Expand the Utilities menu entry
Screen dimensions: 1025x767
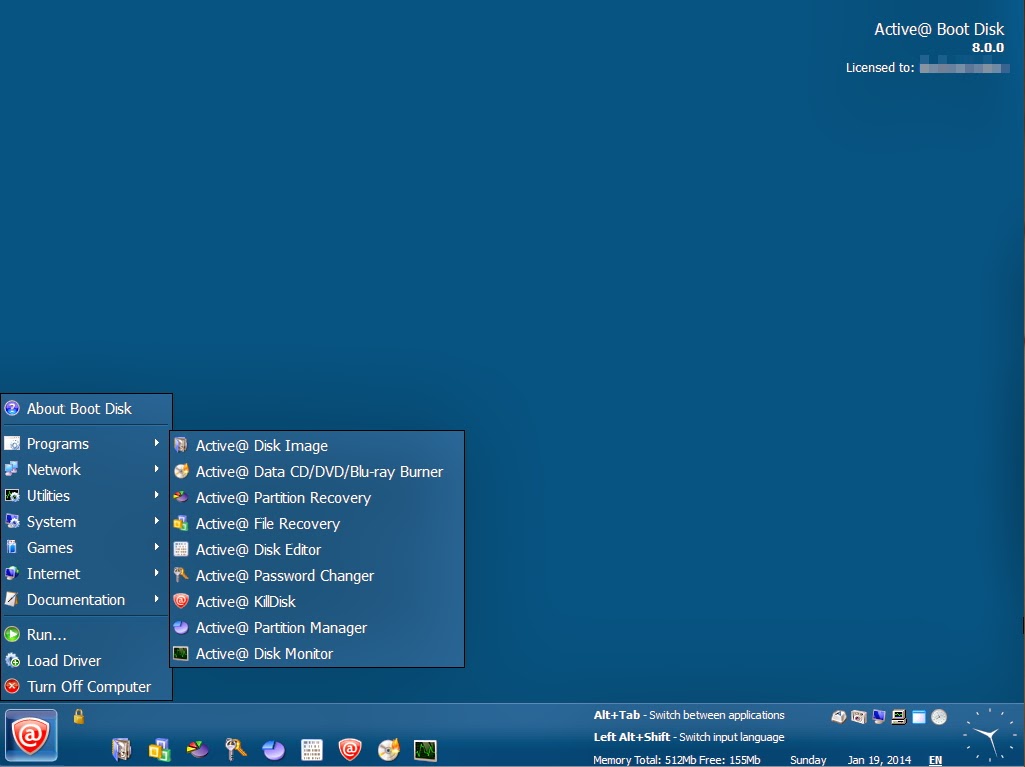(x=47, y=495)
